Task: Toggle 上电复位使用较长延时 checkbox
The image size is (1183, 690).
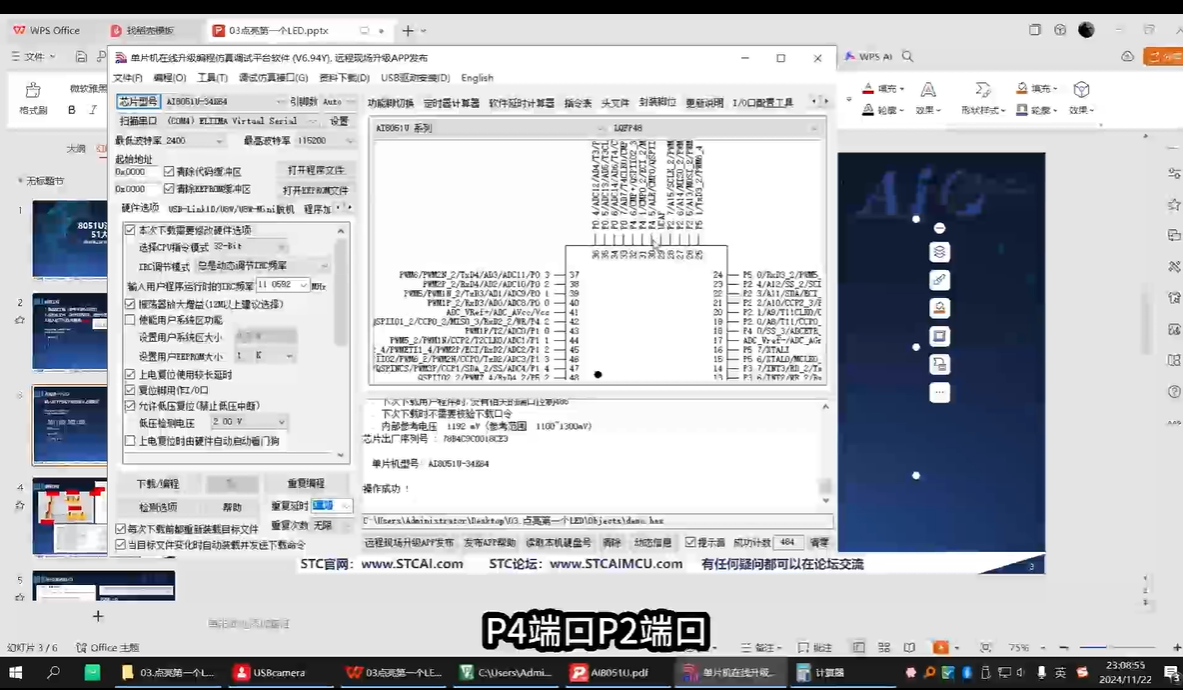Action: tap(130, 374)
